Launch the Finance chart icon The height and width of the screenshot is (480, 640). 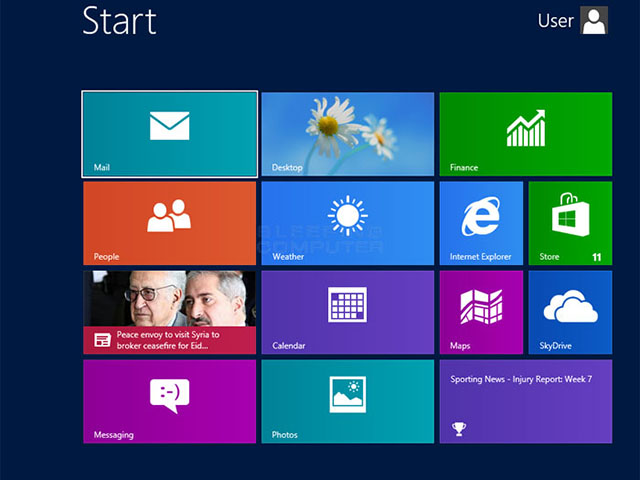(x=525, y=129)
